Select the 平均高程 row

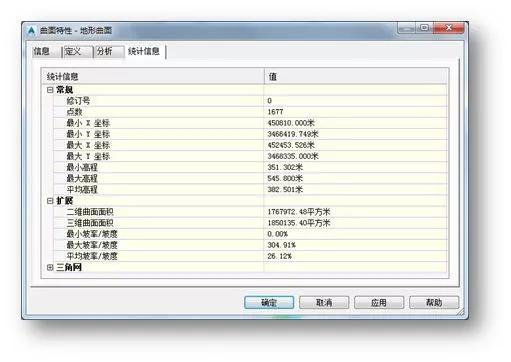(250, 190)
